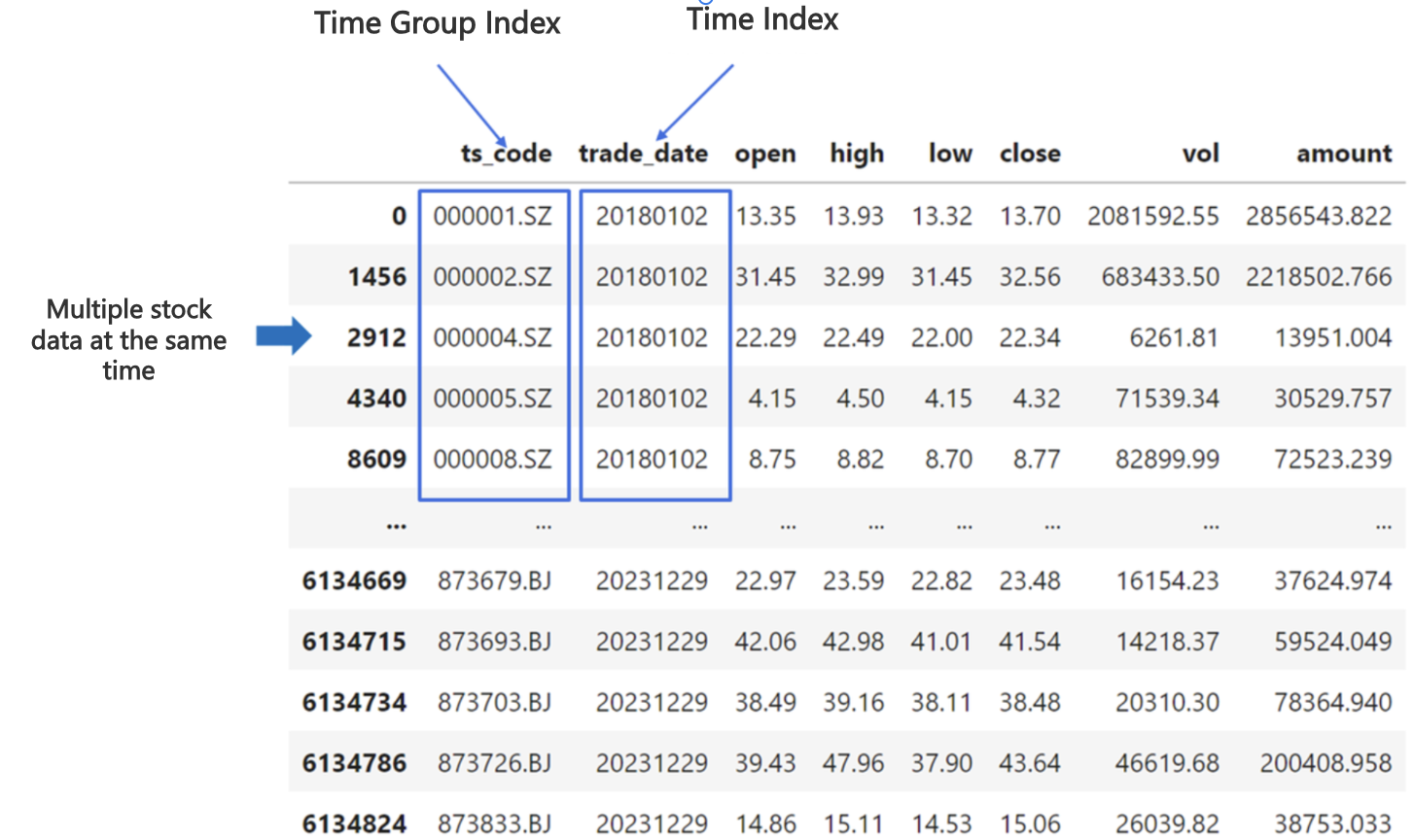This screenshot has height=840, width=1414.
Task: Select the 873833.BJ stock code cell
Action: (x=494, y=823)
